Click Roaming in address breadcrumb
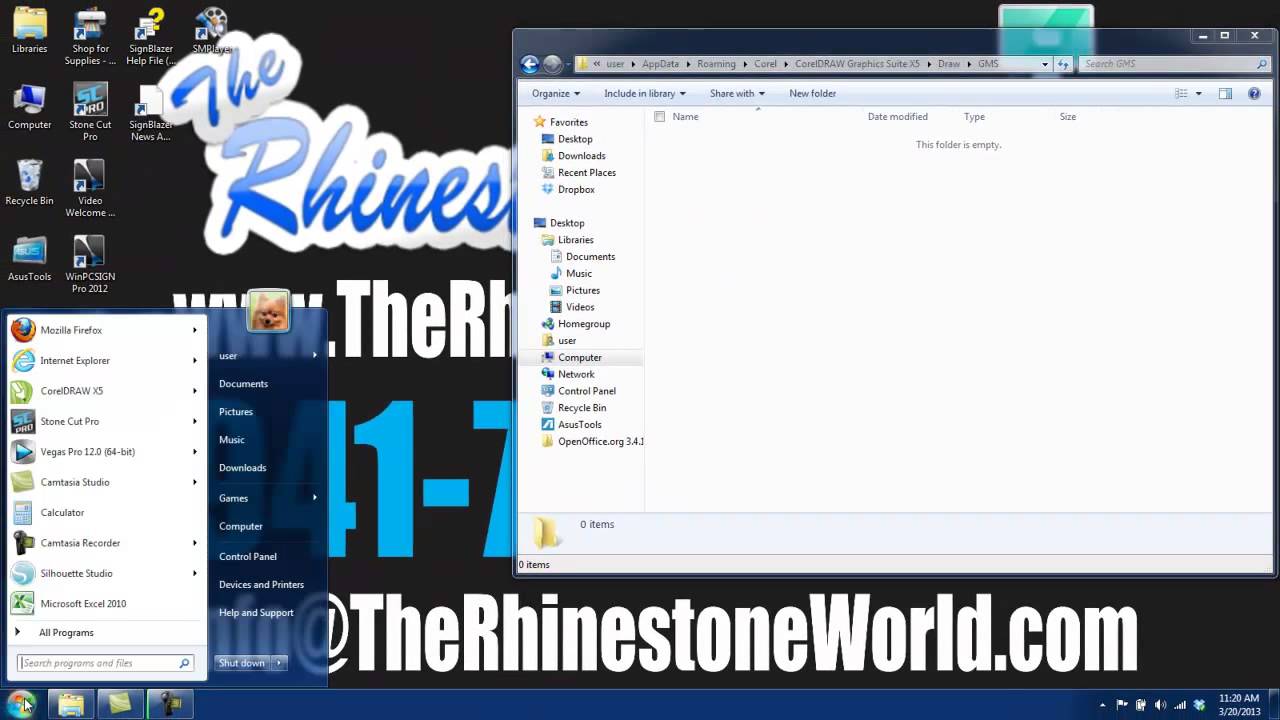 pyautogui.click(x=716, y=64)
